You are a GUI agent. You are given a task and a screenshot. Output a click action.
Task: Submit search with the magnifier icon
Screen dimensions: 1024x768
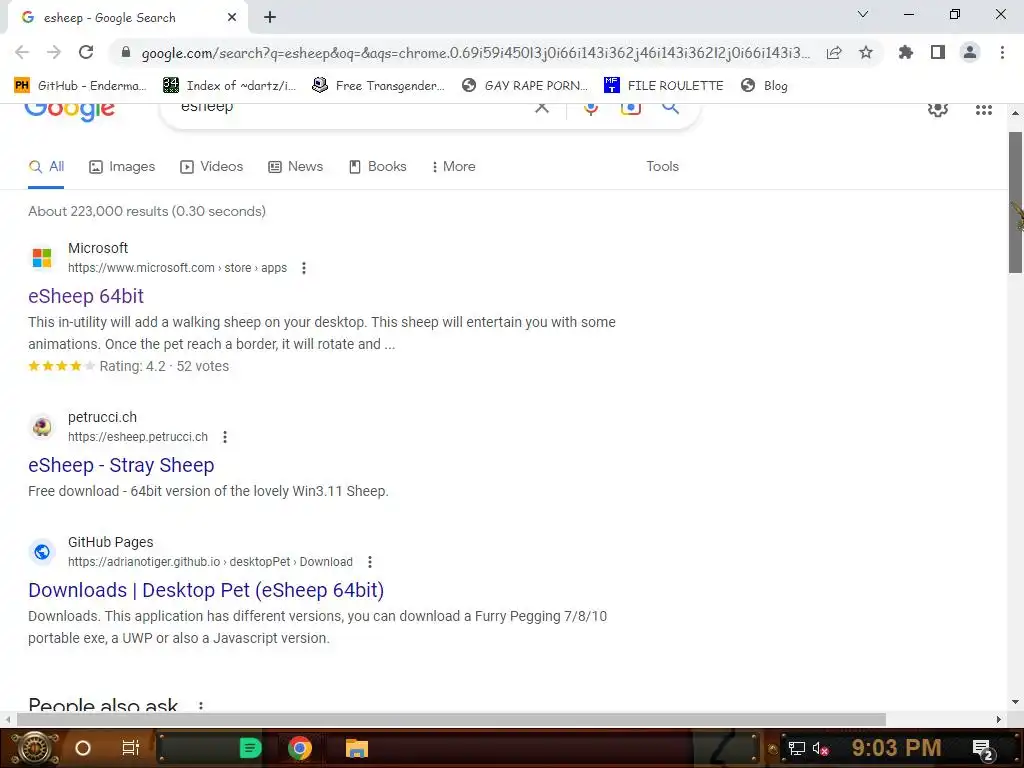(670, 109)
